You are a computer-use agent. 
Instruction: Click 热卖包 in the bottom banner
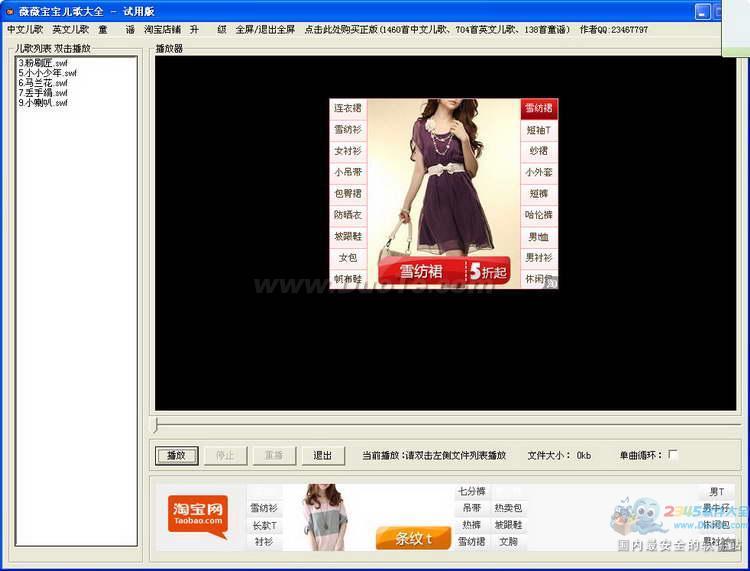coord(508,508)
